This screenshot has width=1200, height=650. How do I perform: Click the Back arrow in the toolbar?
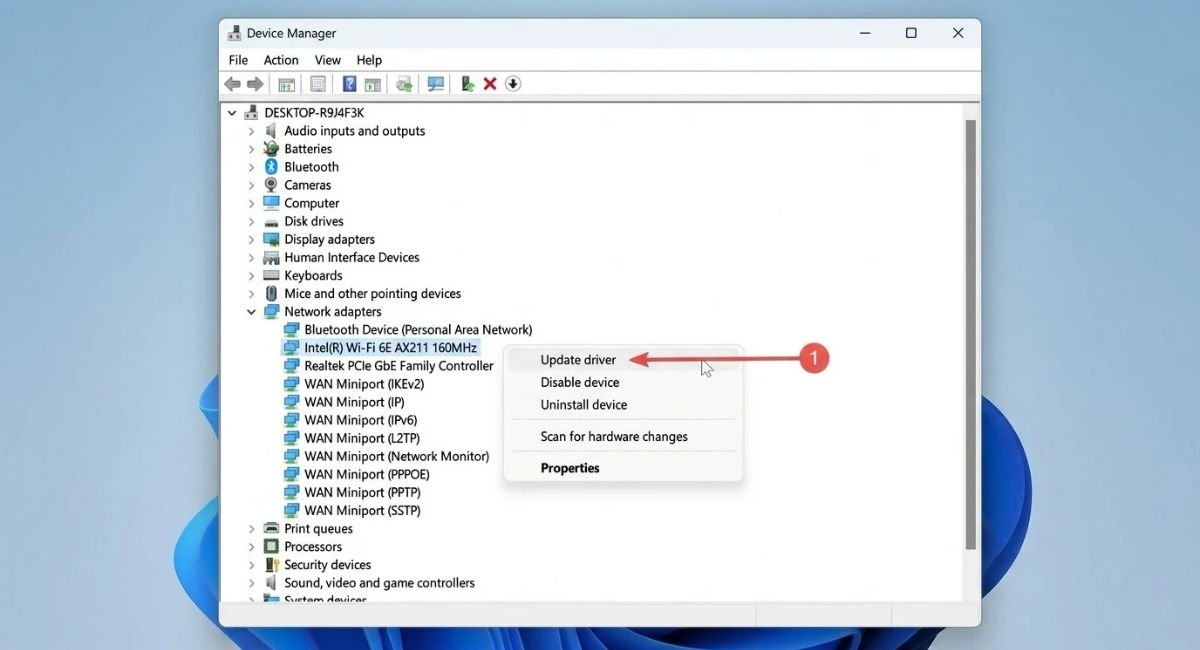click(233, 84)
